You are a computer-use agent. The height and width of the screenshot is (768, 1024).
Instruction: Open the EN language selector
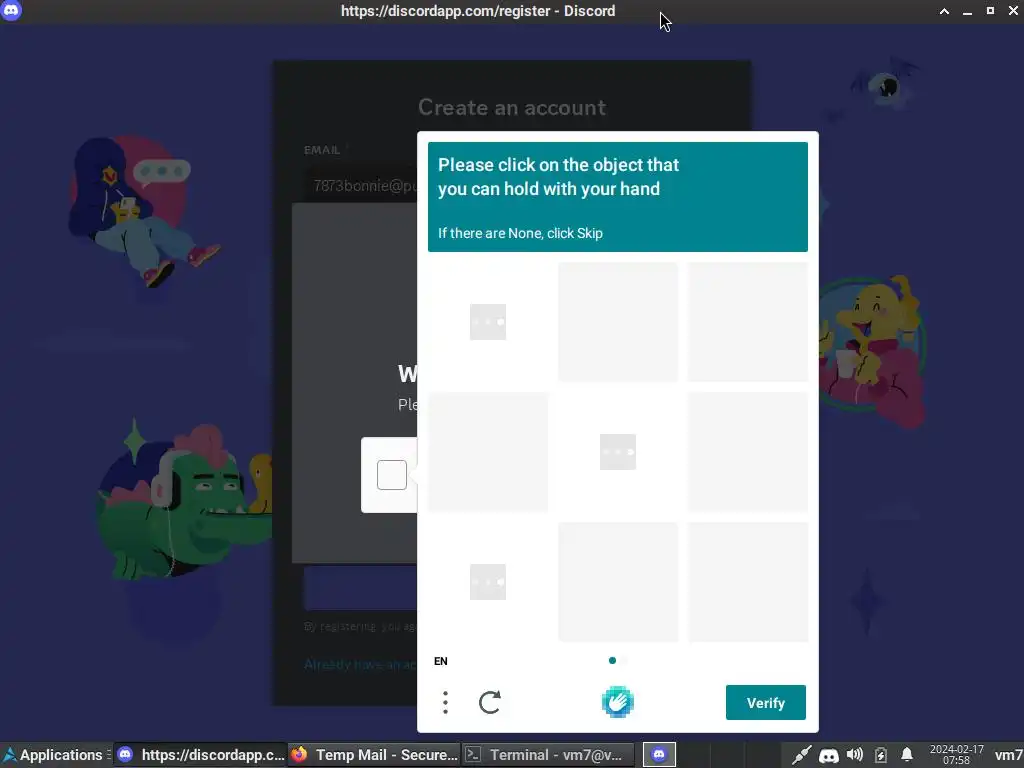pos(441,661)
